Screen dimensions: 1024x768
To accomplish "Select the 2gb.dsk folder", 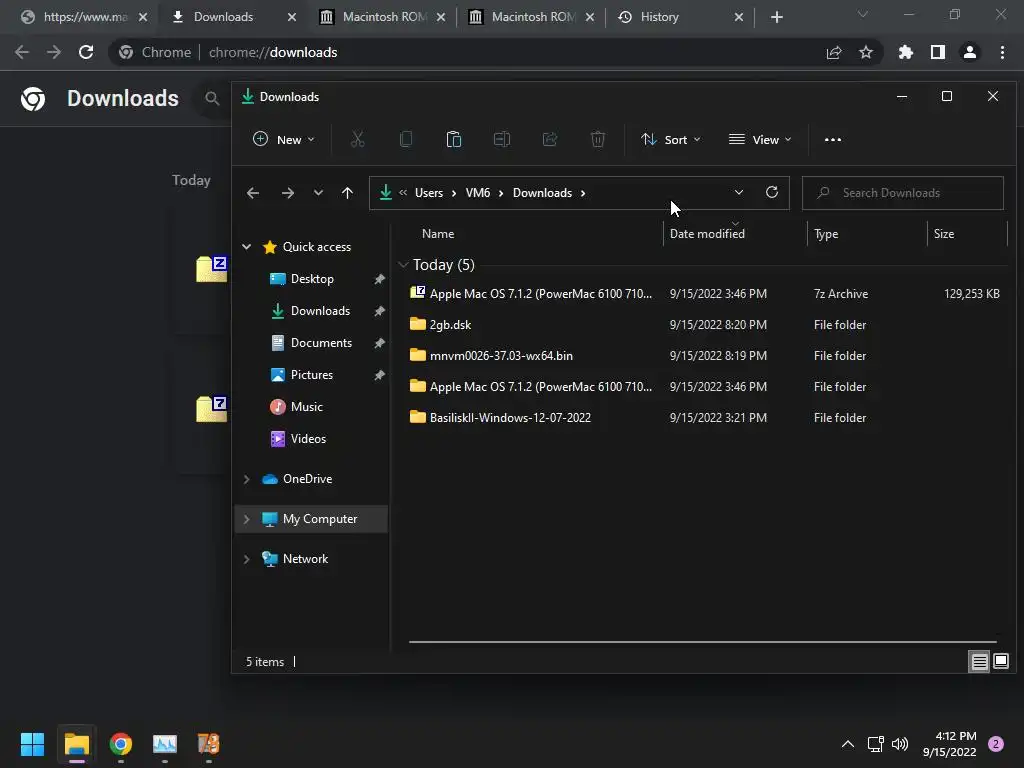I will (x=450, y=325).
